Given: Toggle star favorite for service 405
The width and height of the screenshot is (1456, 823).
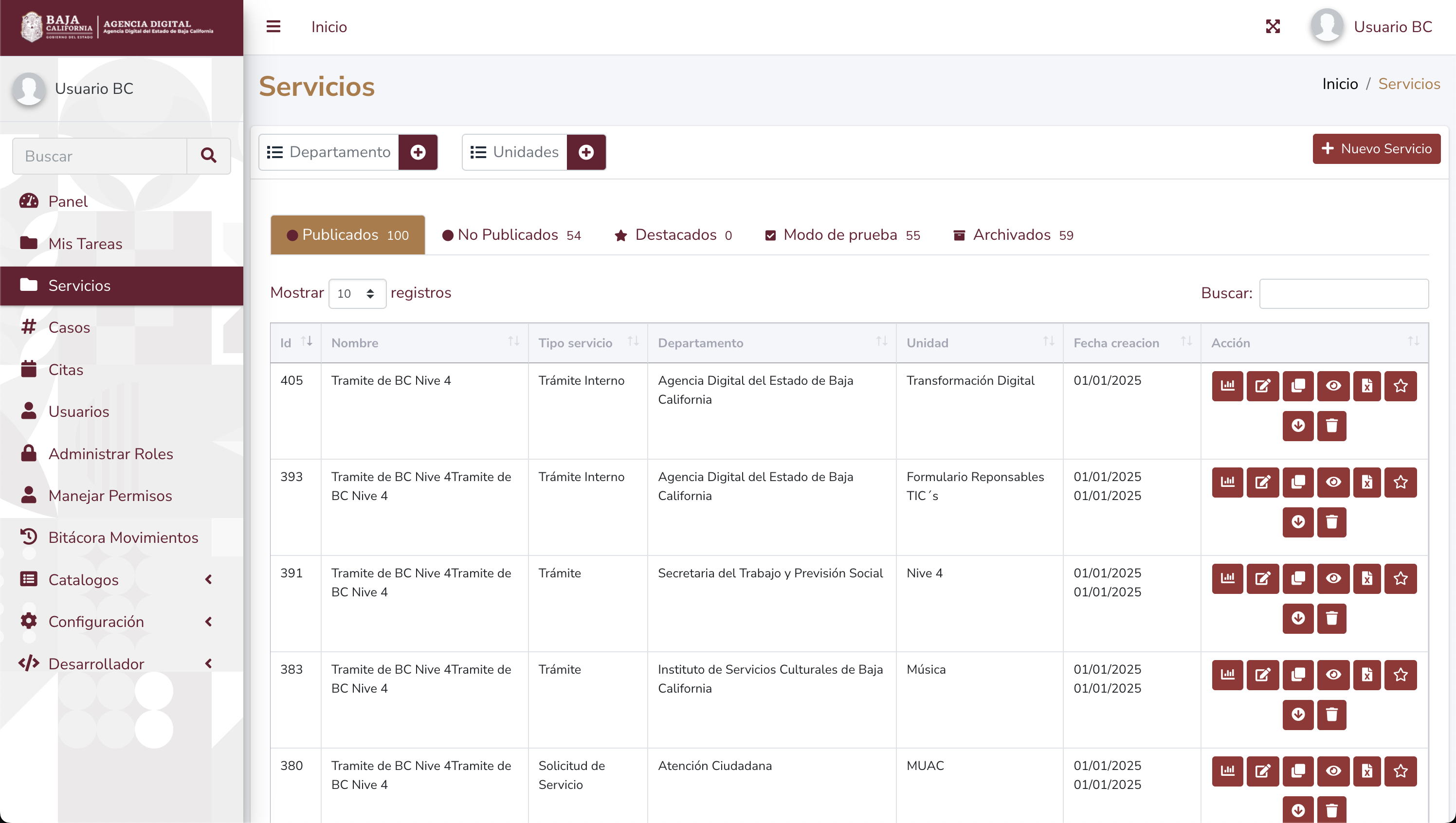Looking at the screenshot, I should click(x=1400, y=386).
